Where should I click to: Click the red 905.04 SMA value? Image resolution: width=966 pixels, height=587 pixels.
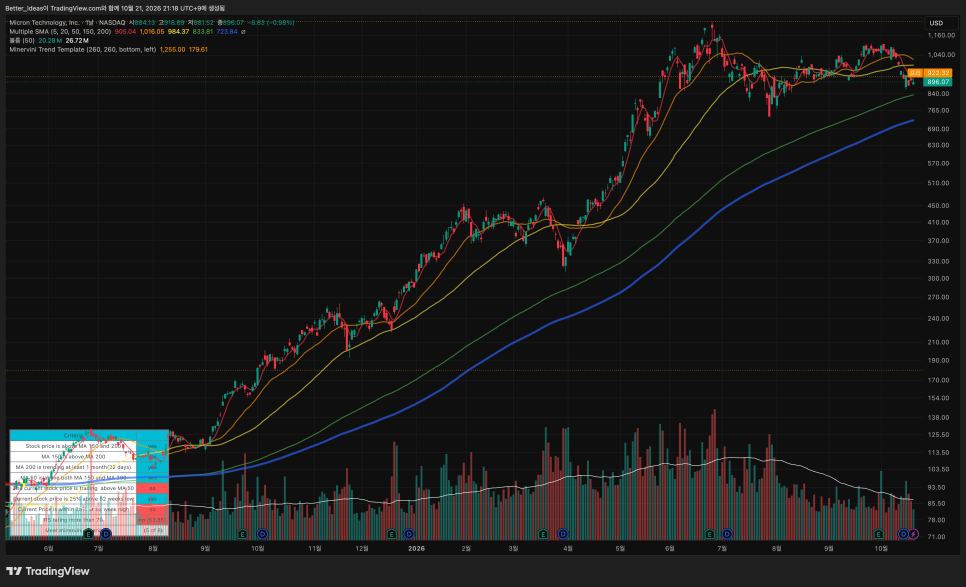[x=125, y=31]
